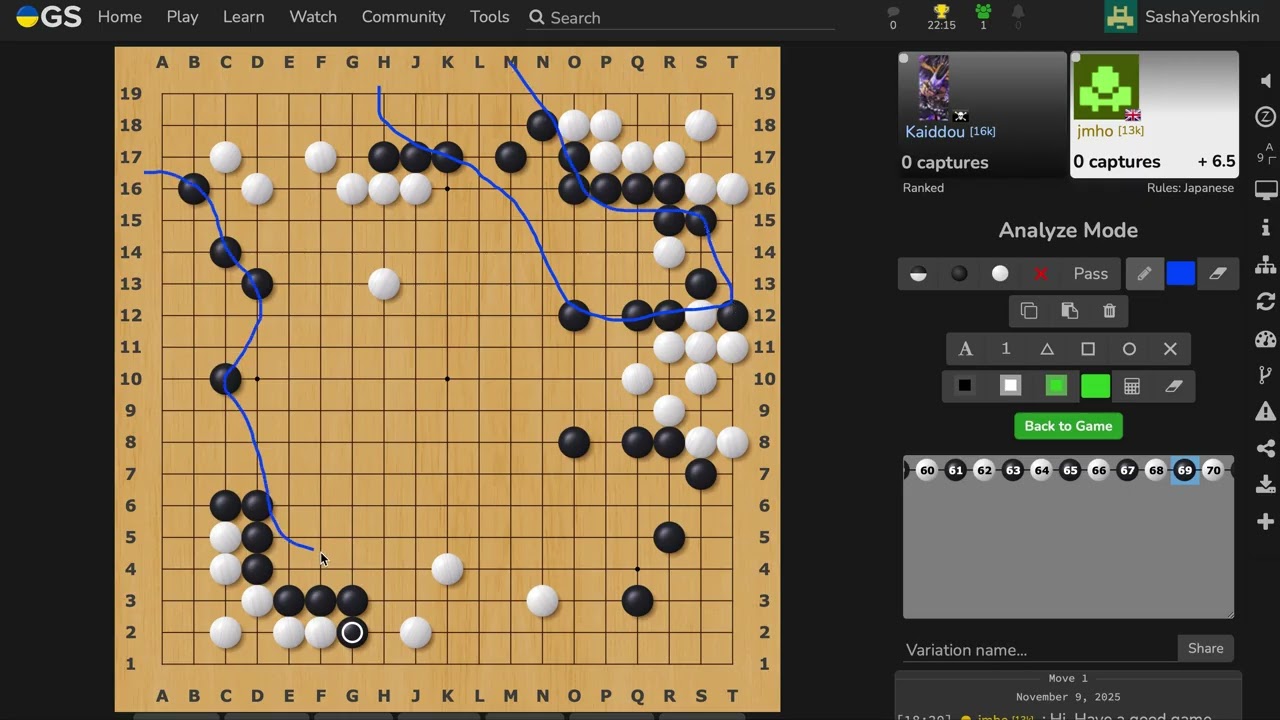
Task: Open the Play menu
Action: coord(182,17)
